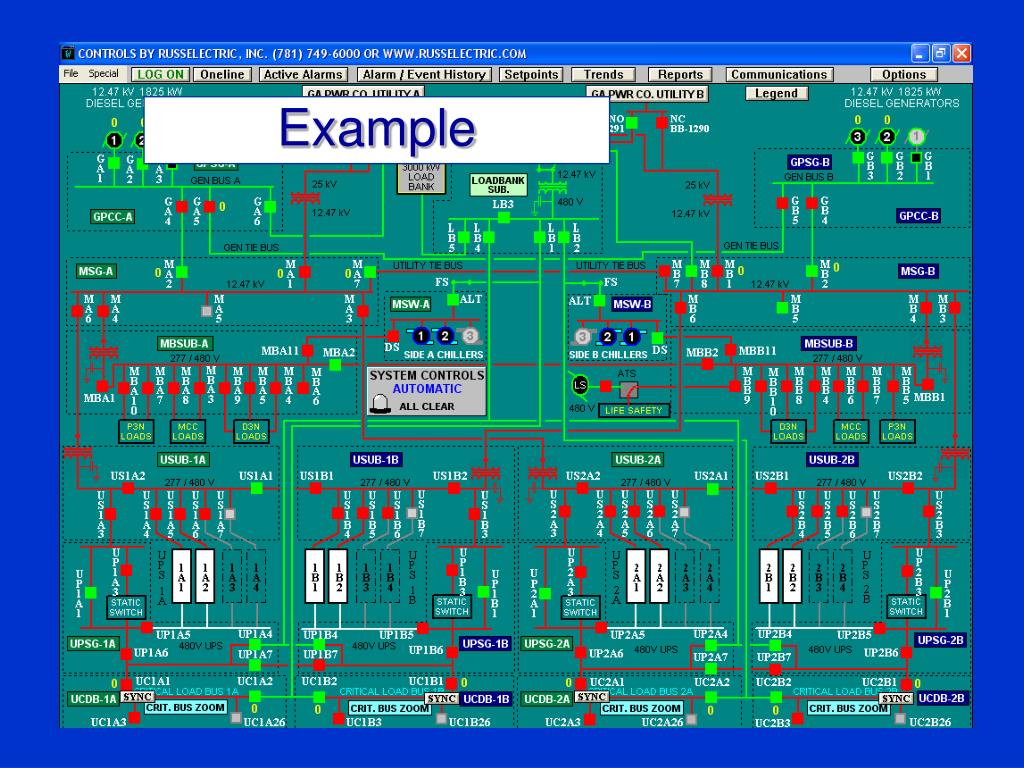Select UPS module 1B2
1024x768 pixels.
pos(338,576)
